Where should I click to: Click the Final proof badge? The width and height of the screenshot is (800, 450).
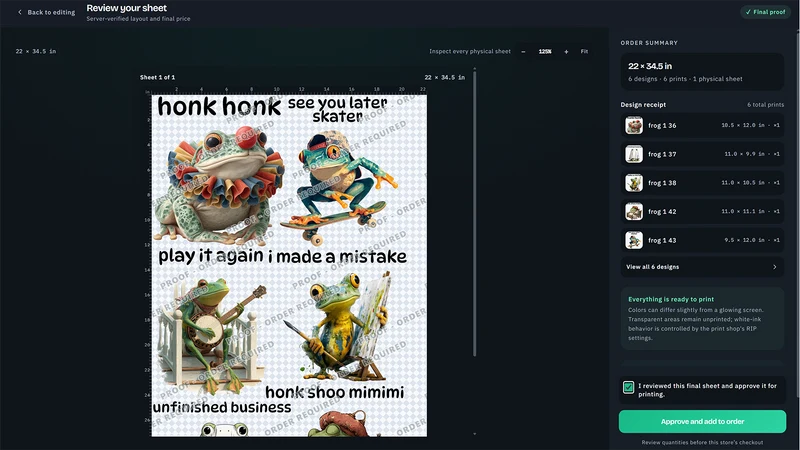765,12
